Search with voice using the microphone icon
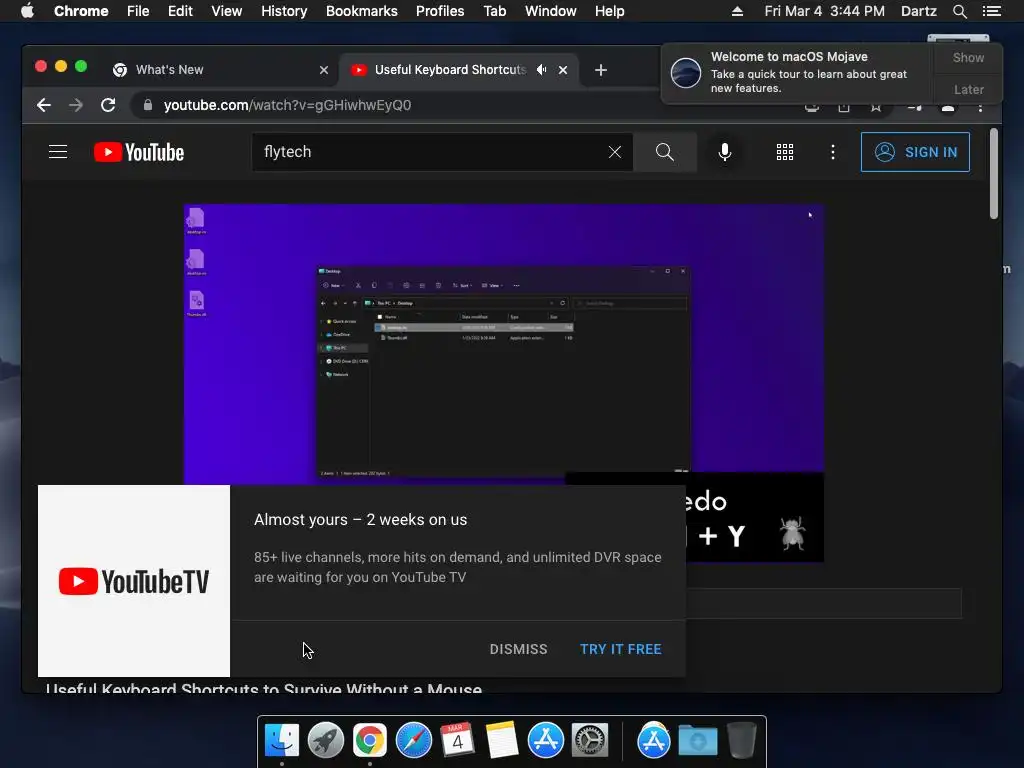Screen dimensions: 1024x768 point(724,152)
